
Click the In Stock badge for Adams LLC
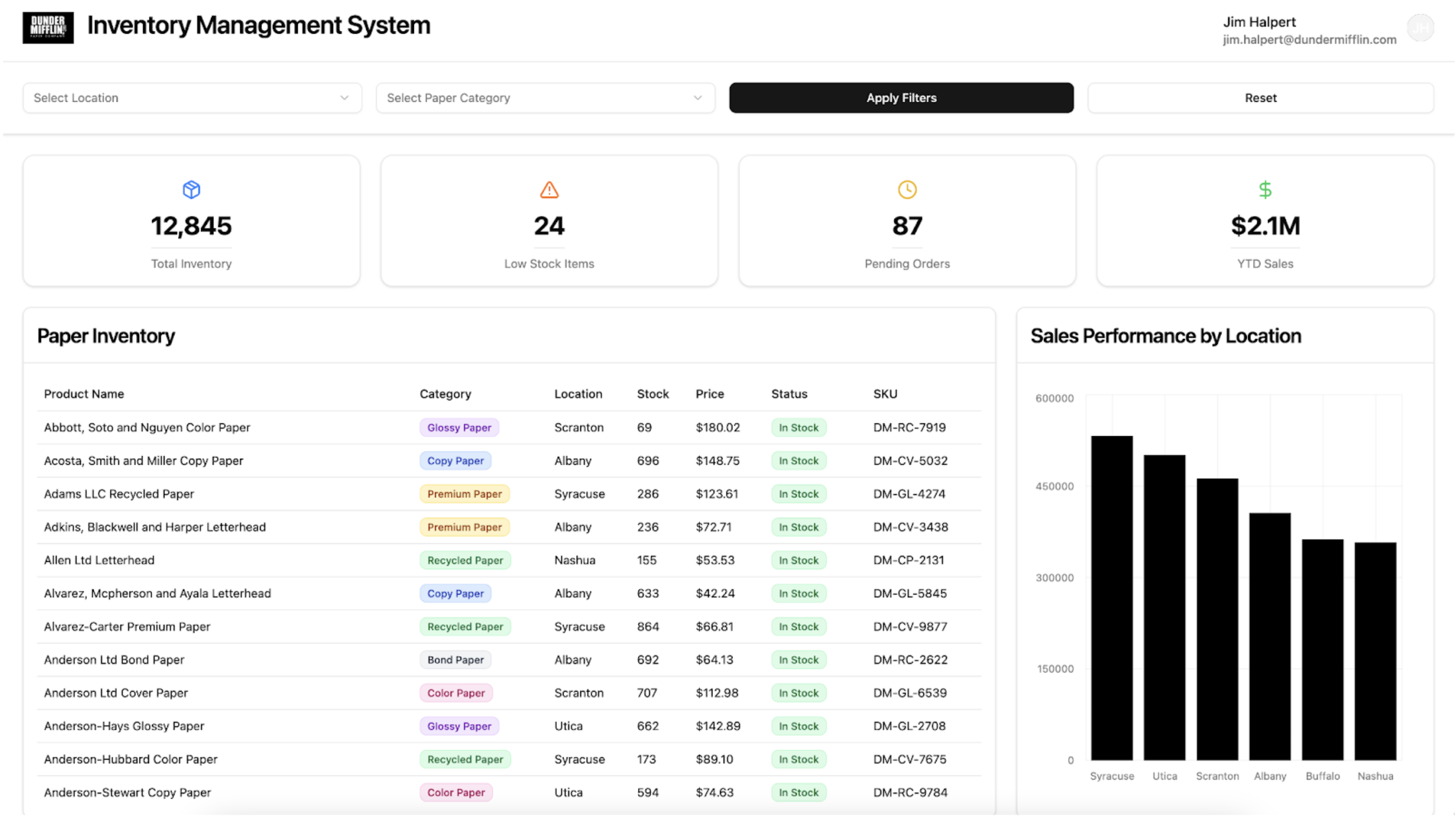799,494
